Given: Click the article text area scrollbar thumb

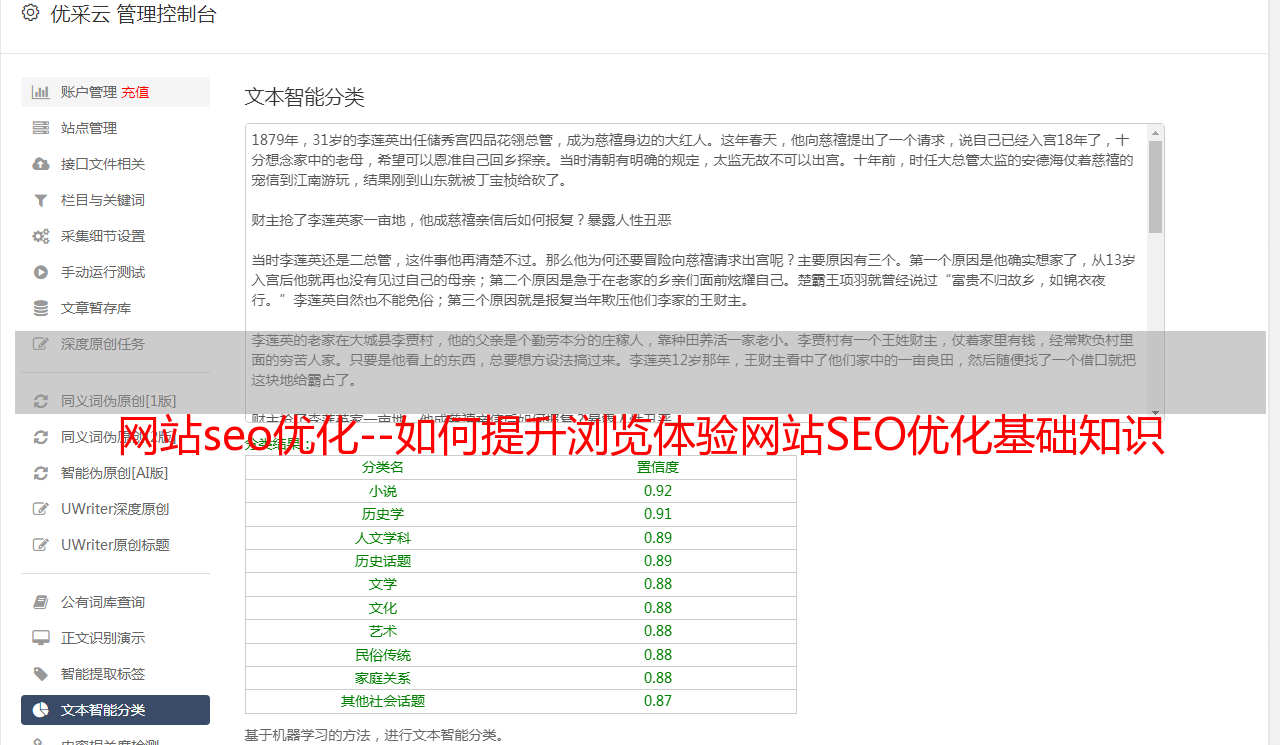Looking at the screenshot, I should [1156, 186].
